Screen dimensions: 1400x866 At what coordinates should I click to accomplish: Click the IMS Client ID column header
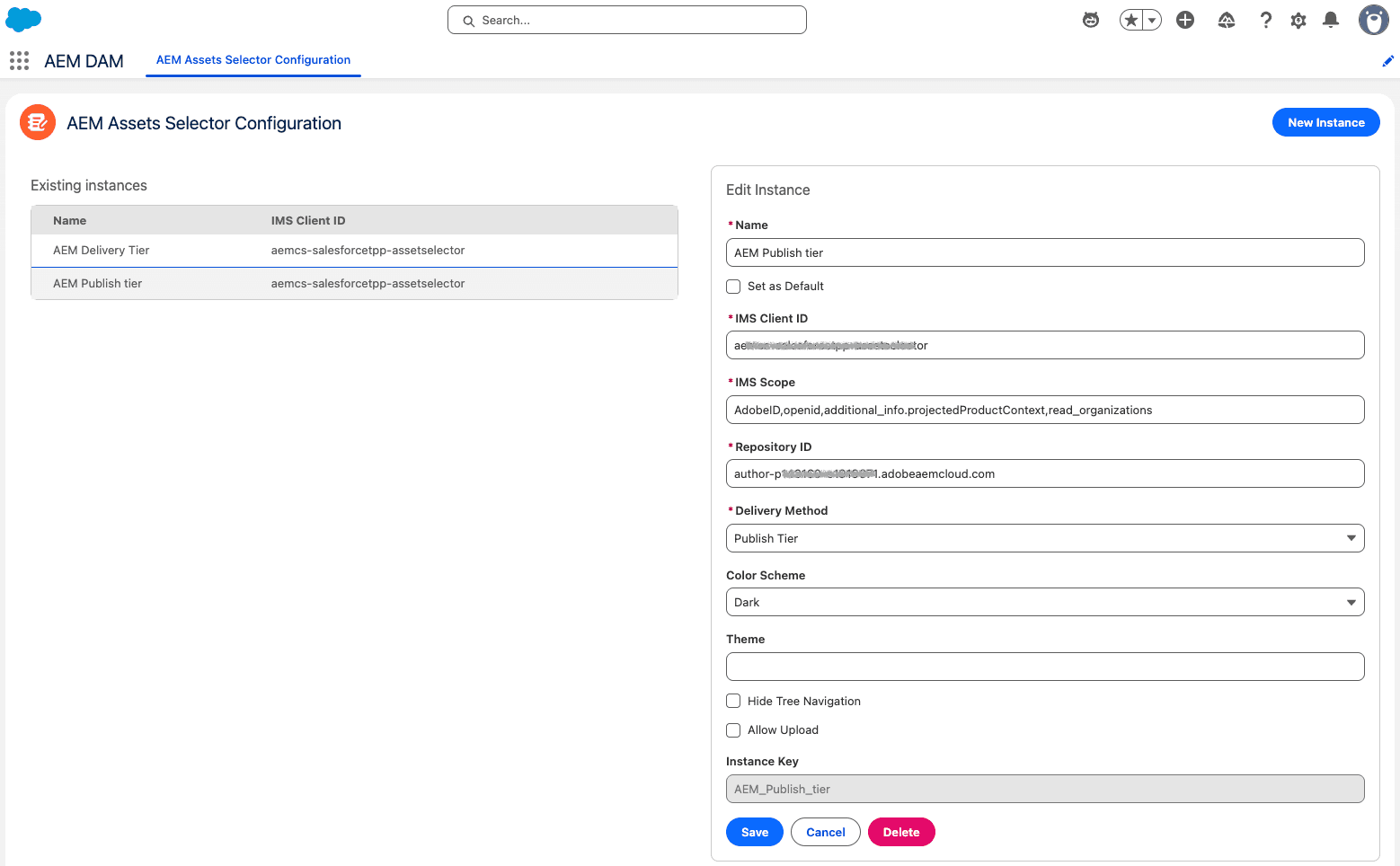pyautogui.click(x=308, y=221)
